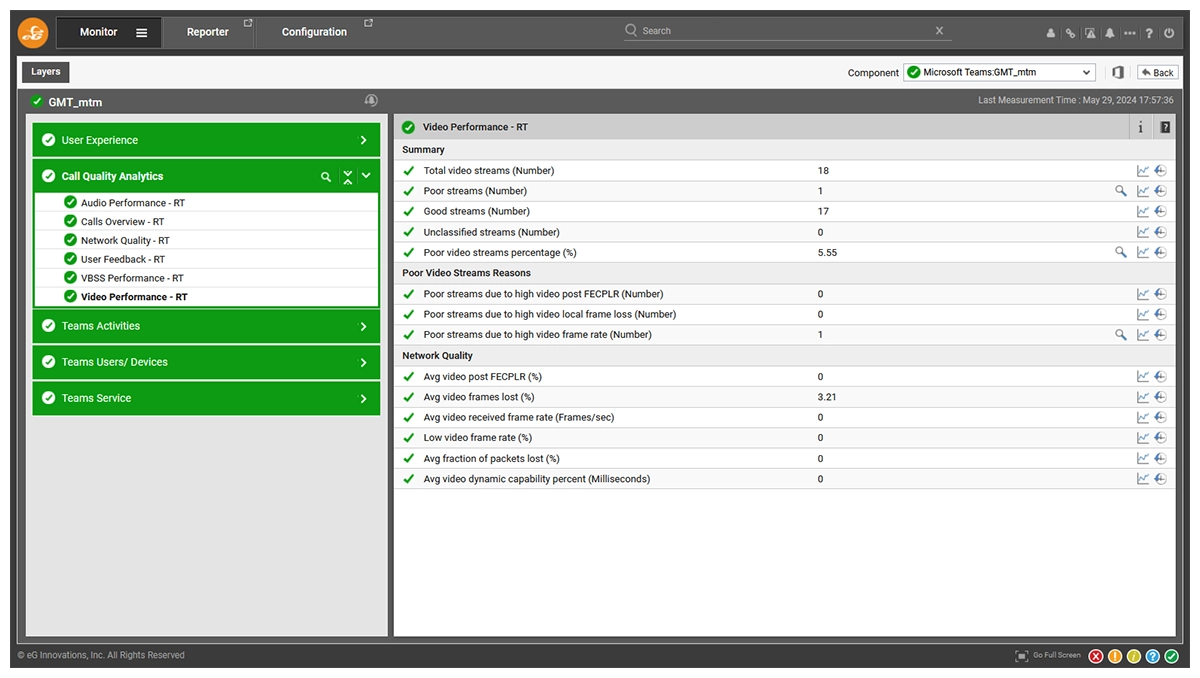Click the power sign-out icon

(1169, 33)
